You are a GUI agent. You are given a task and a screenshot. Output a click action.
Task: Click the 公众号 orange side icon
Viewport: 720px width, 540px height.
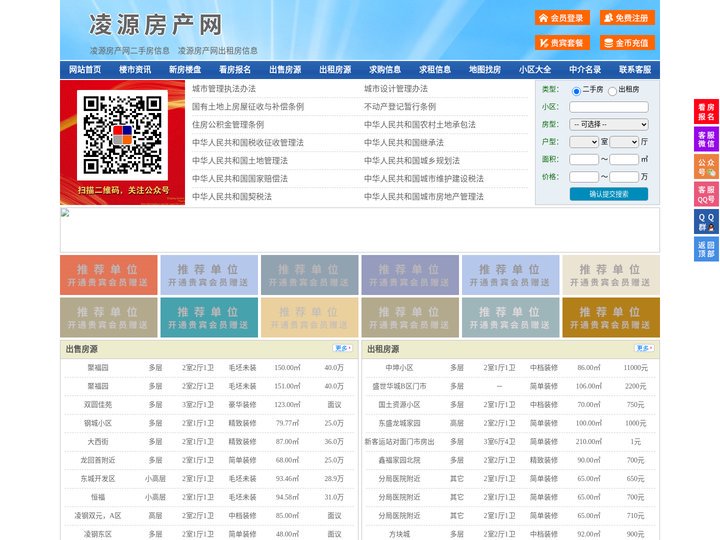pyautogui.click(x=706, y=167)
